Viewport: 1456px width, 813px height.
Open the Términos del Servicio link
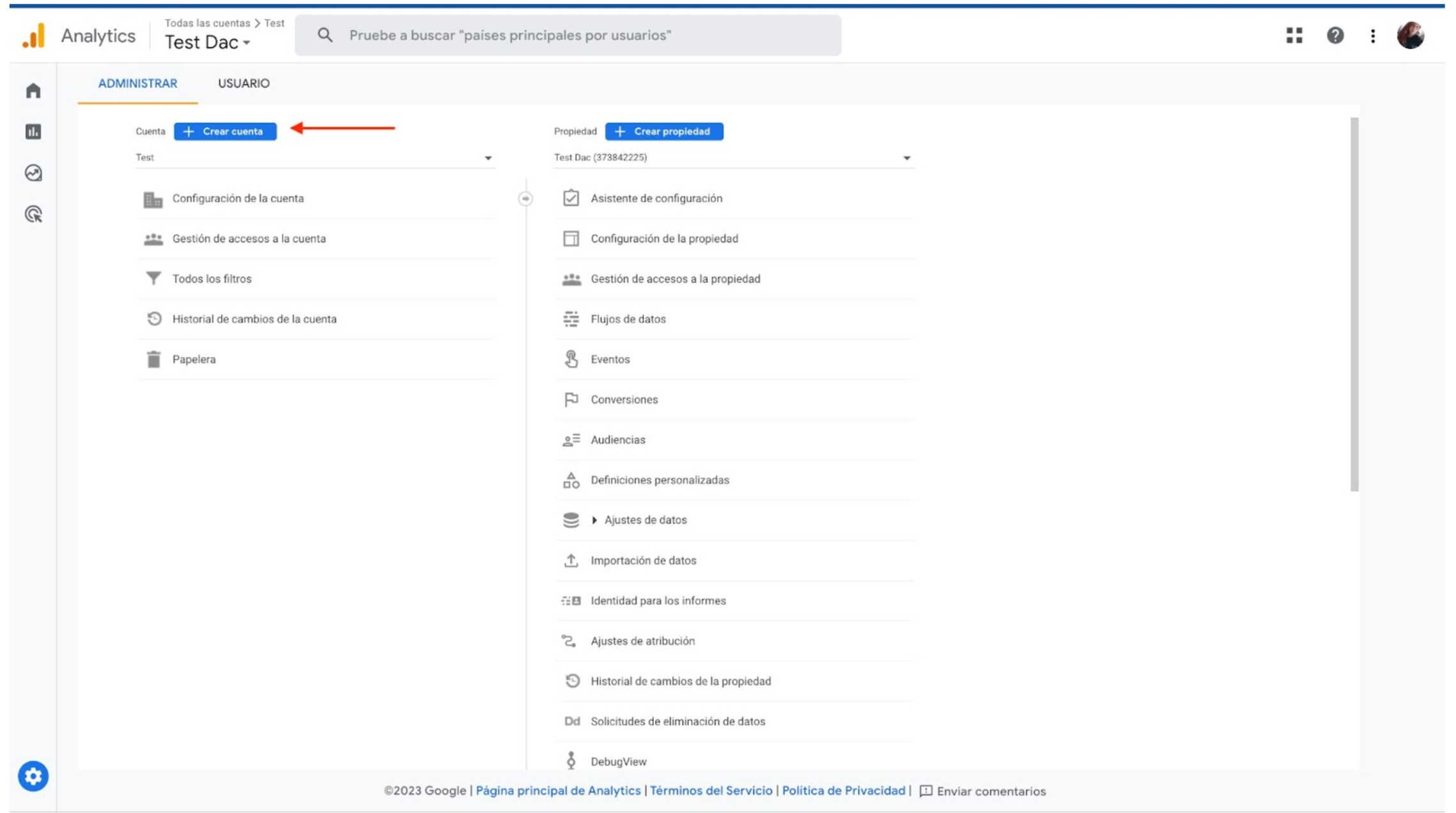pos(711,791)
